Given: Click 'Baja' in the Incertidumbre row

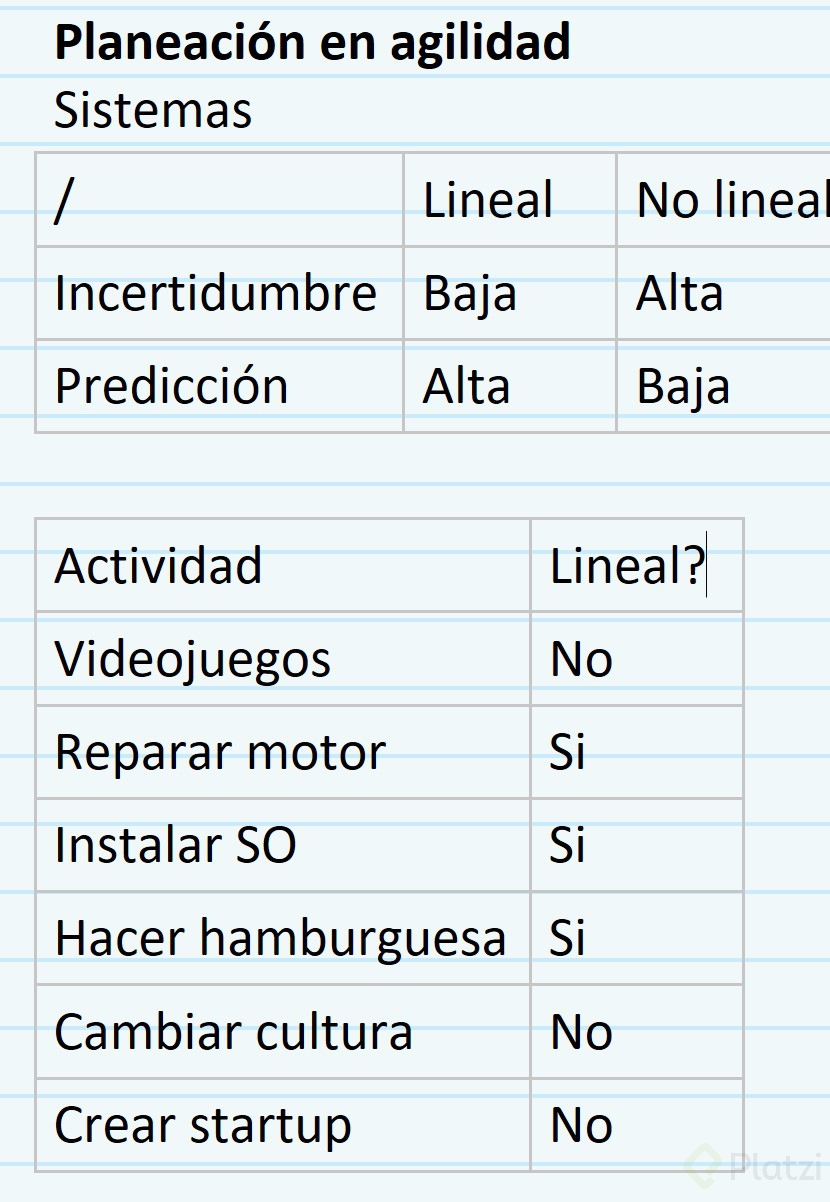Looking at the screenshot, I should pos(470,293).
